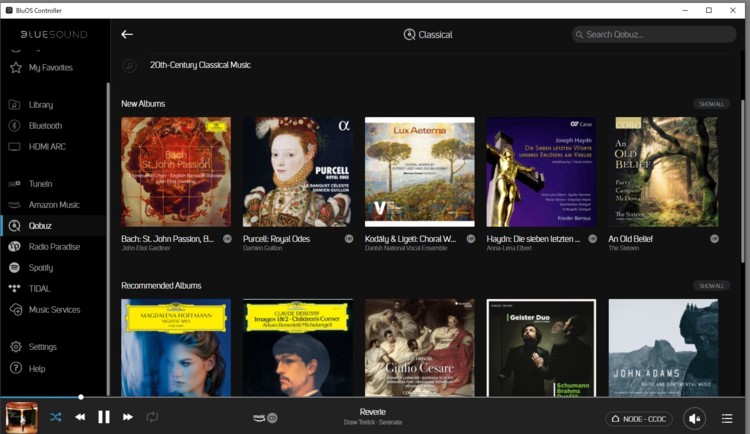Click the now playing album art
Viewport: 750px width, 434px height.
22,418
